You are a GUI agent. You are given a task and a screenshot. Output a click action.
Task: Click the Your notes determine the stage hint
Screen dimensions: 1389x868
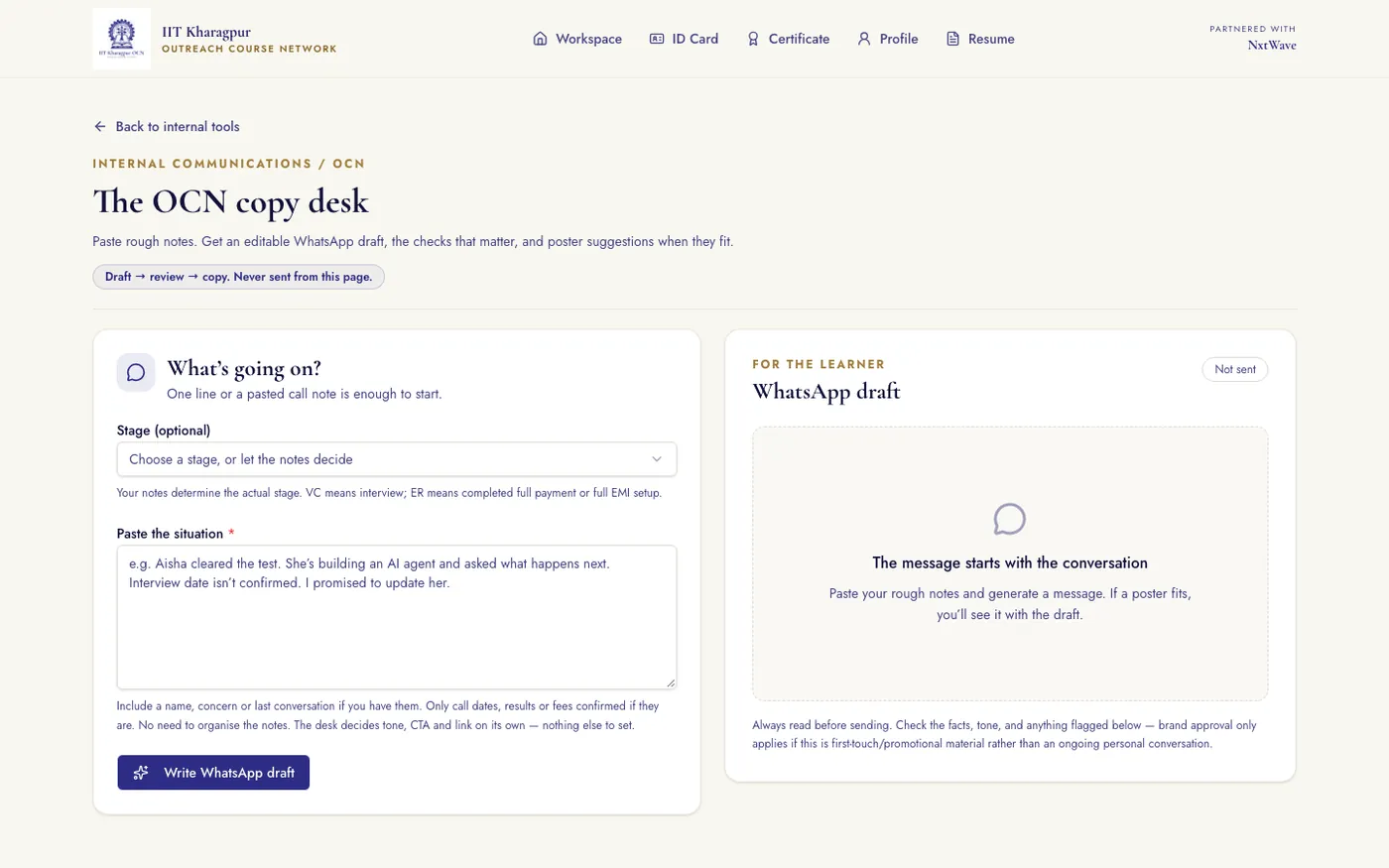pyautogui.click(x=389, y=493)
